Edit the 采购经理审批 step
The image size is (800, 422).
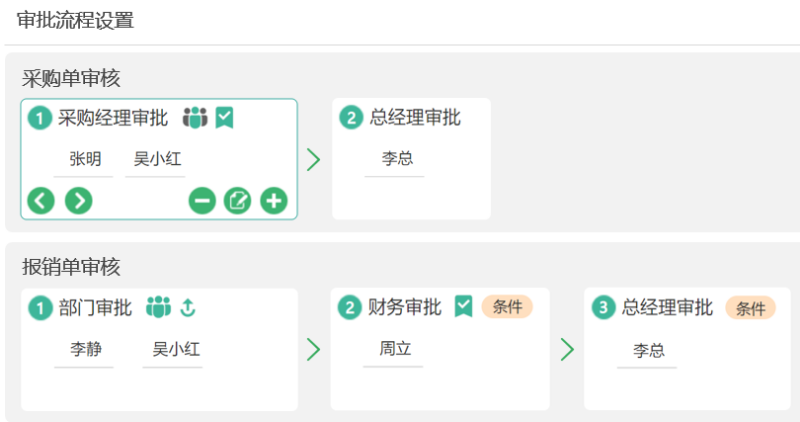coord(238,201)
